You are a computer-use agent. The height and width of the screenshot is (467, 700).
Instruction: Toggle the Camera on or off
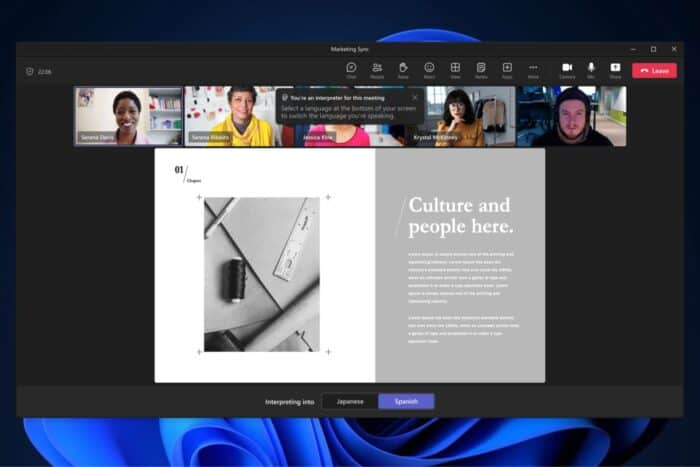pyautogui.click(x=567, y=69)
